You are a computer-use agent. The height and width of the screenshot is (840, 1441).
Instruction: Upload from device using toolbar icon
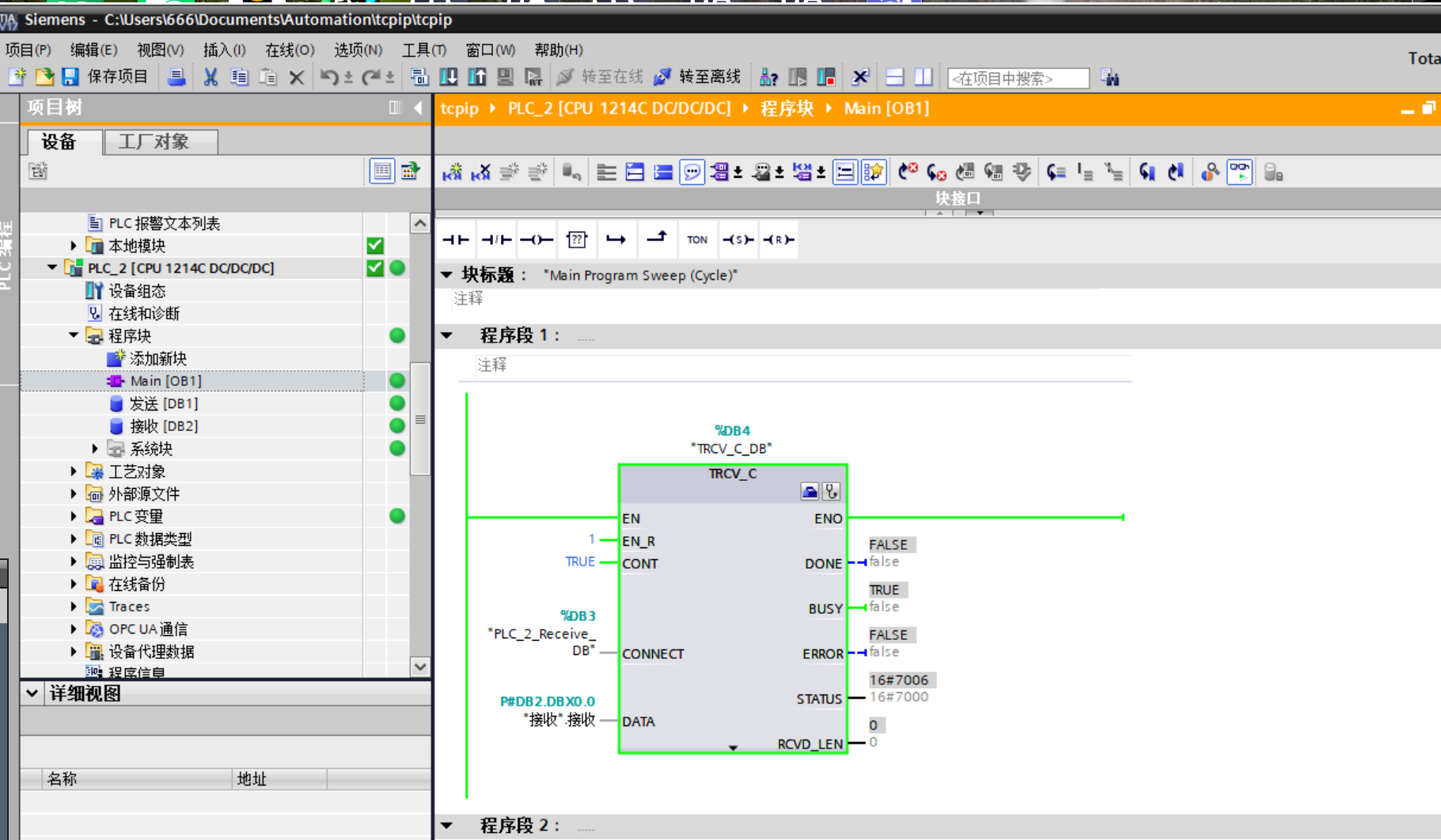(477, 77)
